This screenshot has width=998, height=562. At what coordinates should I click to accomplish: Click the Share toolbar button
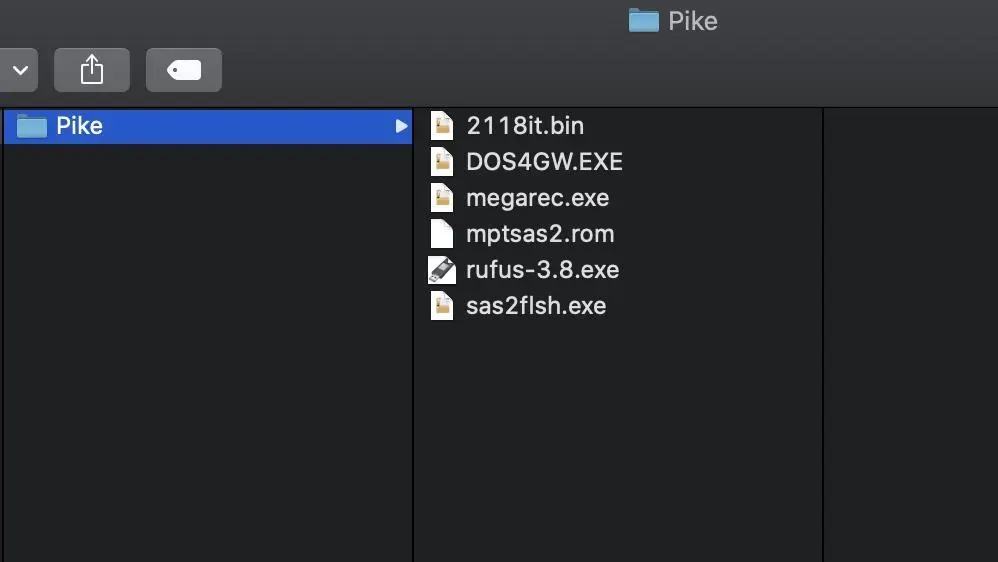pos(92,69)
